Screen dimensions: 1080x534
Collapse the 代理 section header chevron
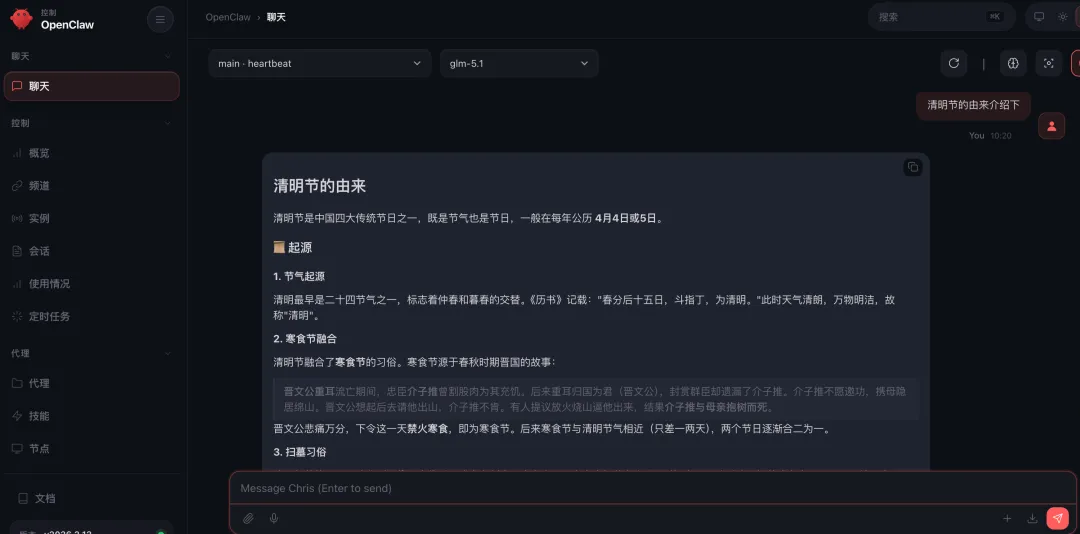tap(167, 353)
